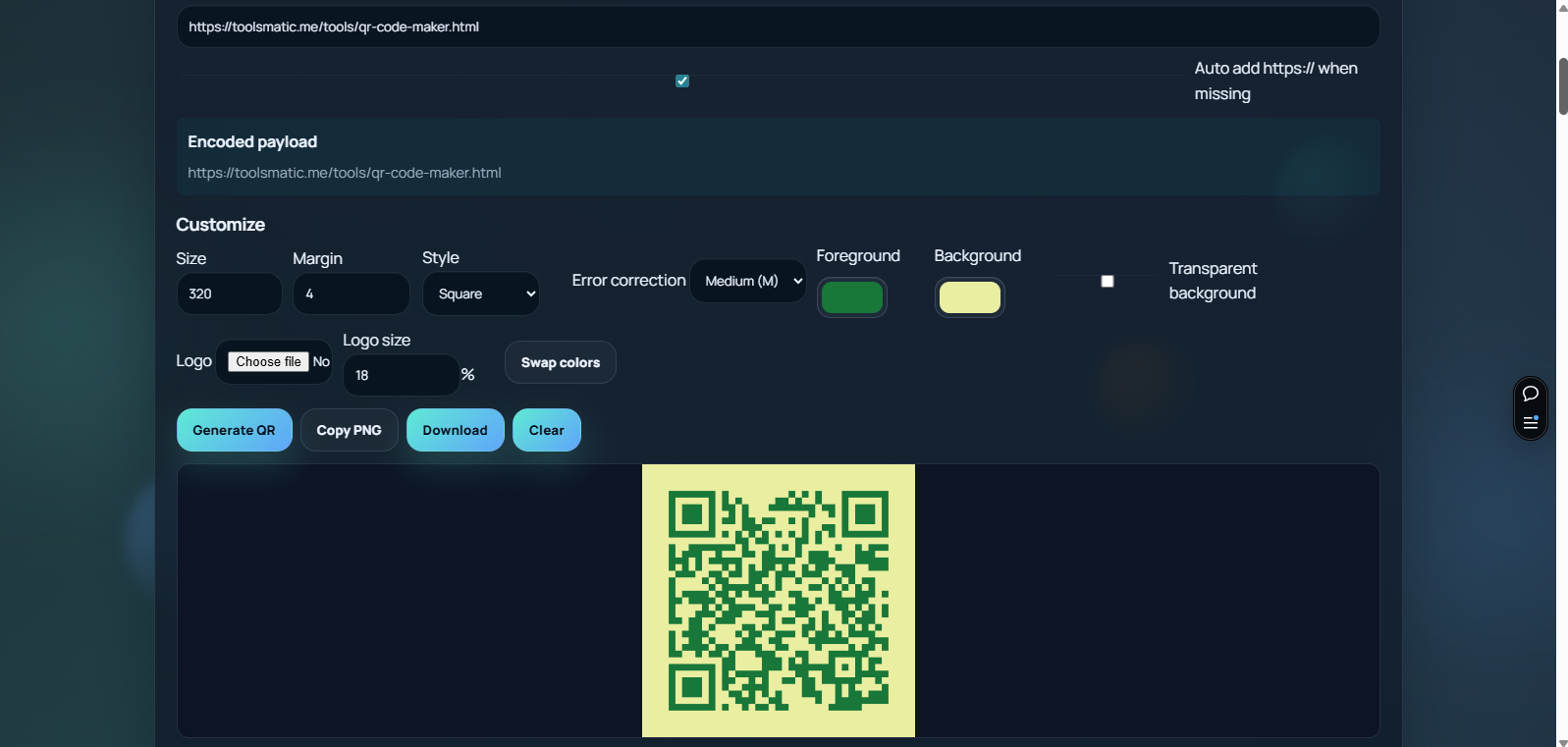The width and height of the screenshot is (1568, 747).
Task: Toggle Auto add https:// when missing checkbox
Action: pos(682,80)
